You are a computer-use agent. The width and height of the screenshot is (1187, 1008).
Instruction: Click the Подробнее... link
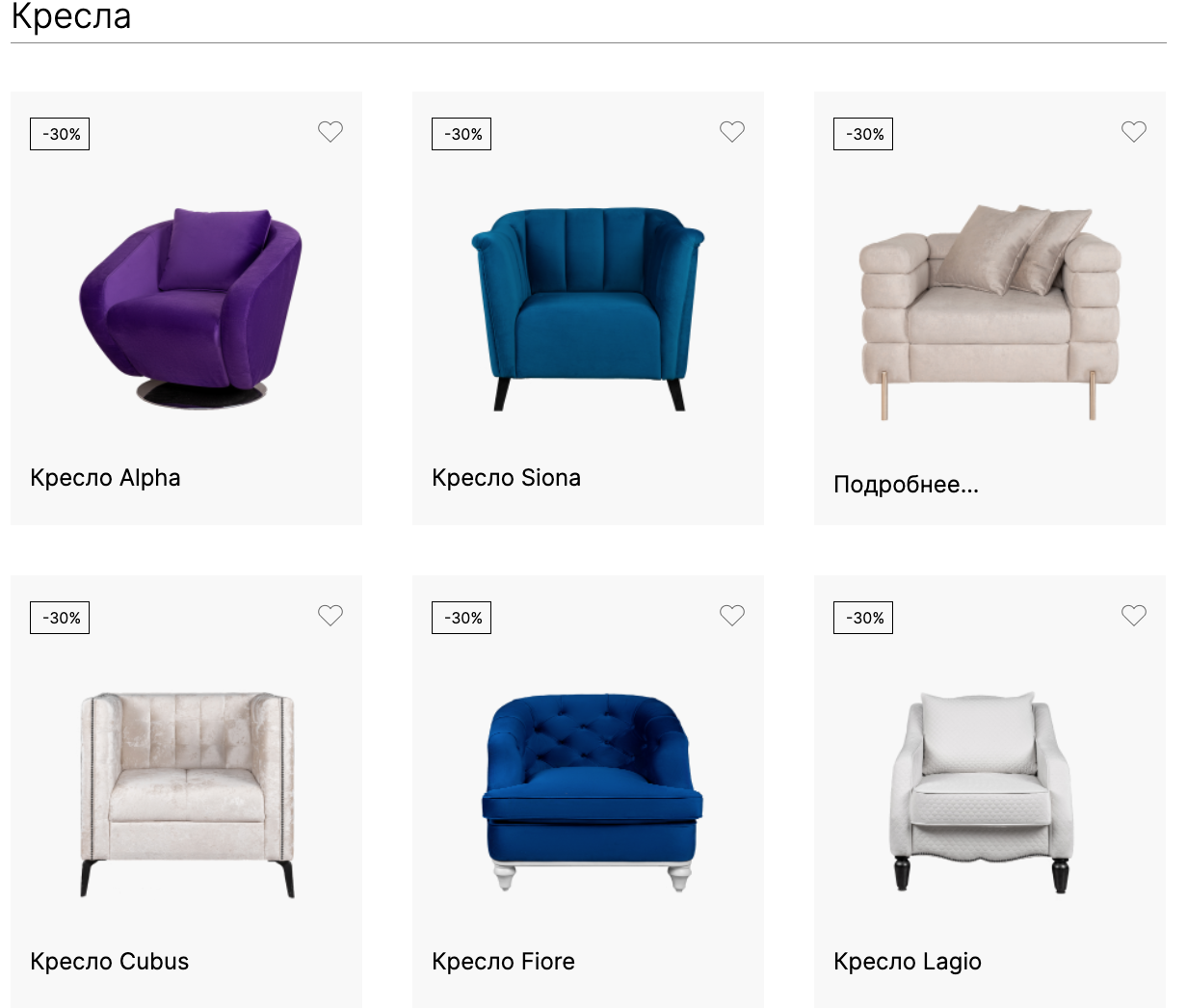(906, 485)
